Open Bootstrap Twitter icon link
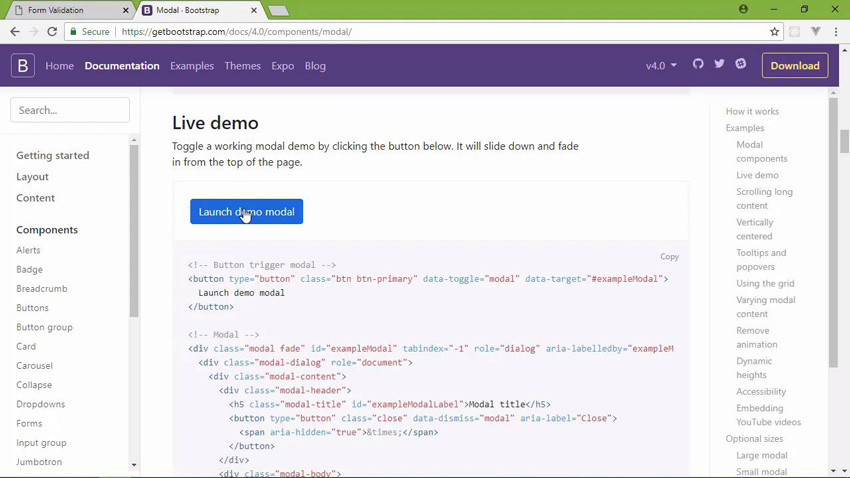The height and width of the screenshot is (478, 850). tap(719, 64)
